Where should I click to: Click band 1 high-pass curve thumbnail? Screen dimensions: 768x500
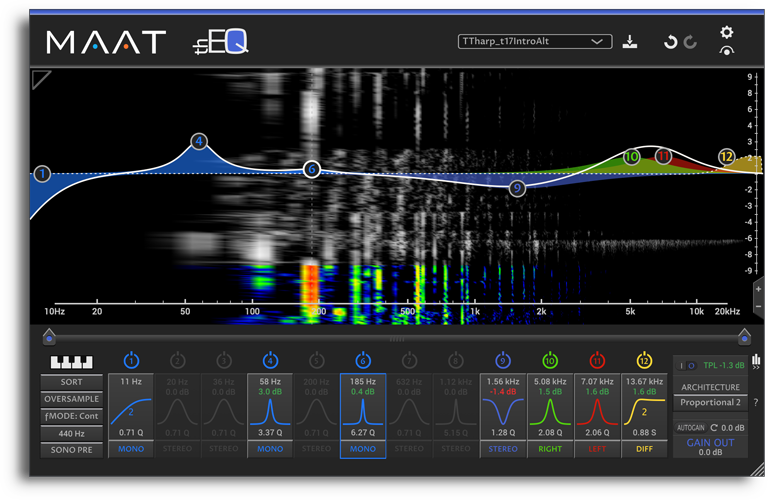tap(131, 411)
